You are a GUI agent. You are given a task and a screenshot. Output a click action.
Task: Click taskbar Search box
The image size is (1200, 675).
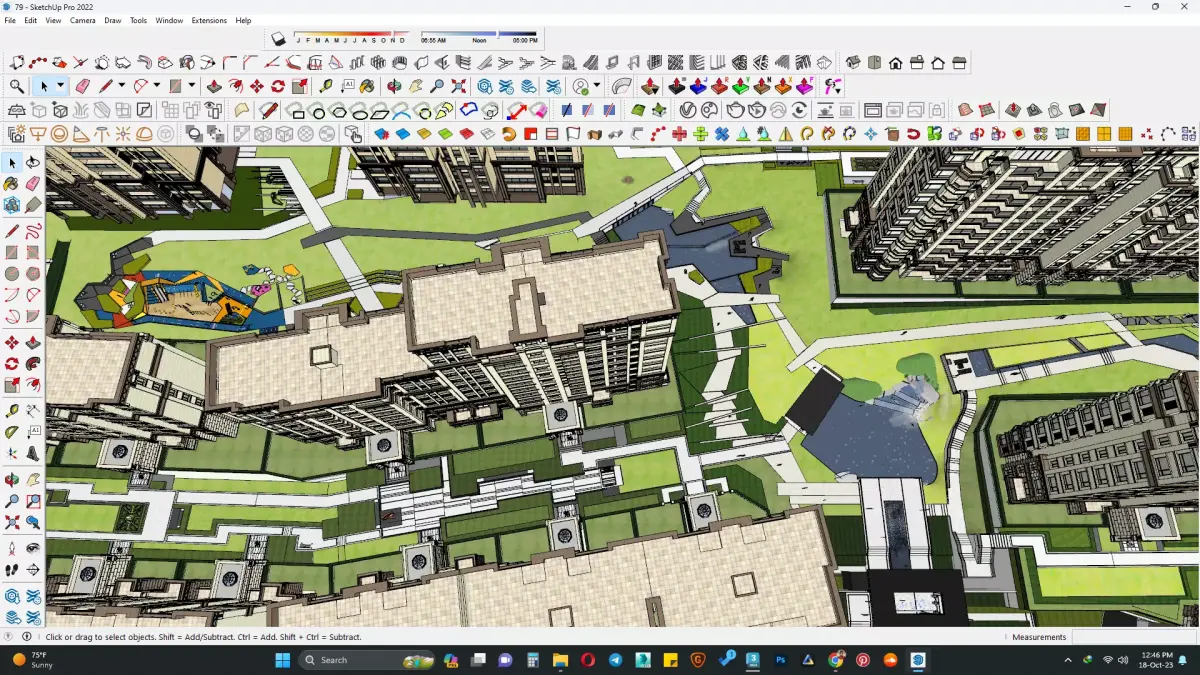(366, 660)
